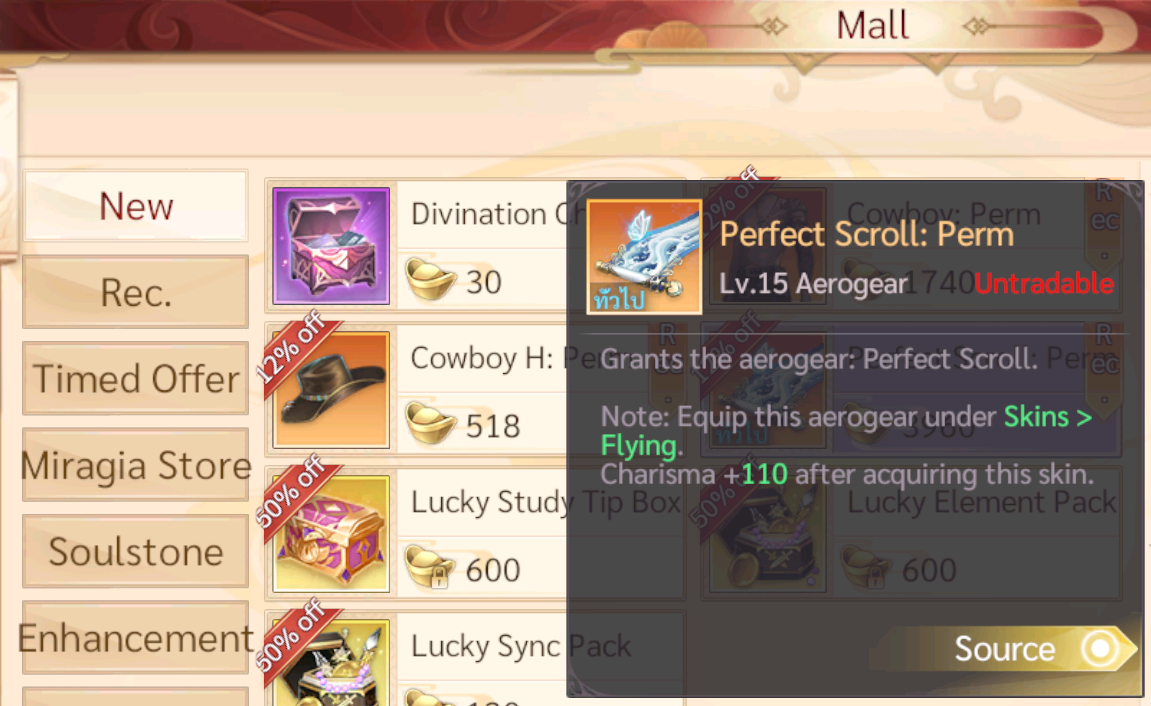Open the Timed Offer category

tap(136, 379)
